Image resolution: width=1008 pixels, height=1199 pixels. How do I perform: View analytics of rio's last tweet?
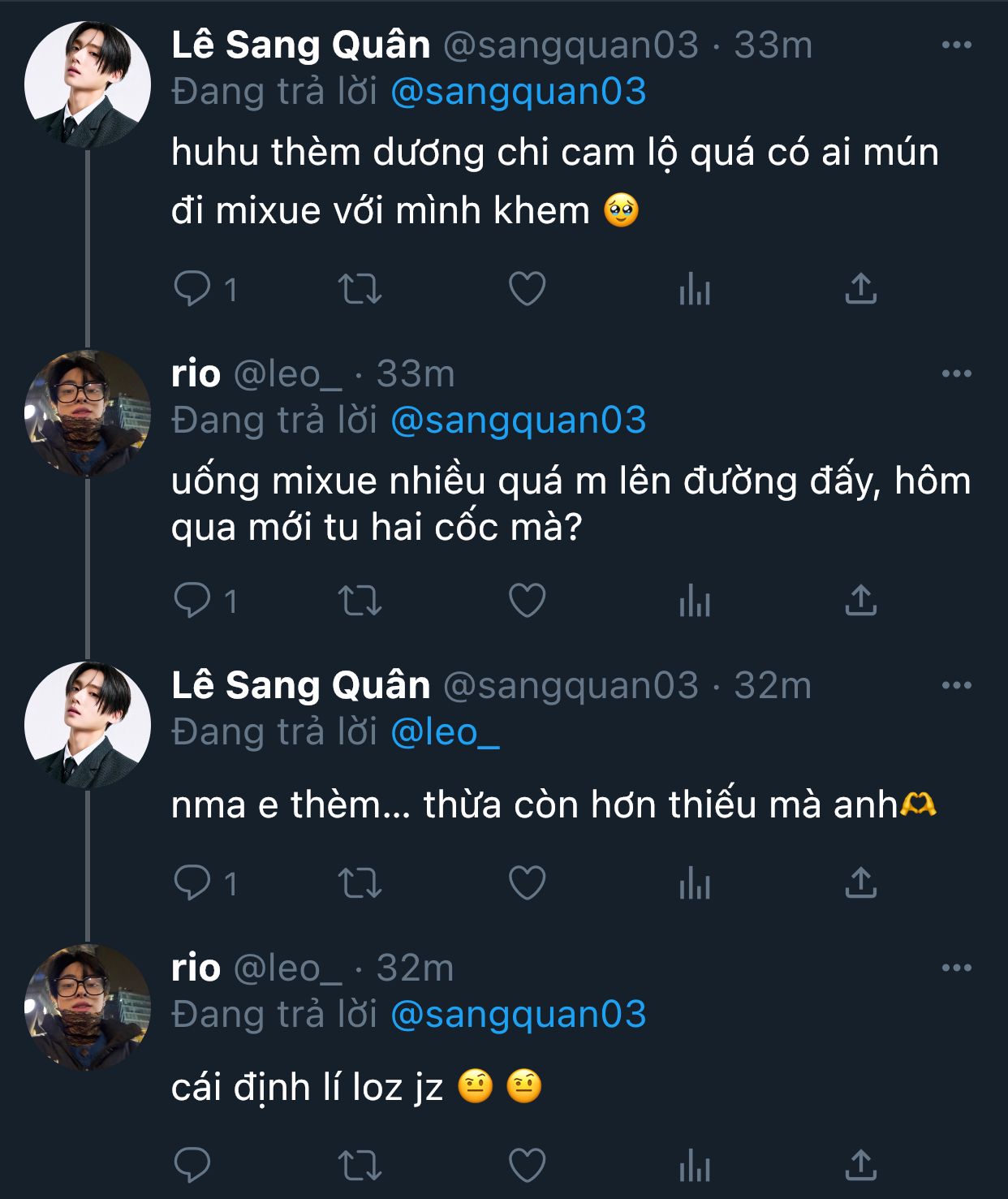pos(695,1166)
